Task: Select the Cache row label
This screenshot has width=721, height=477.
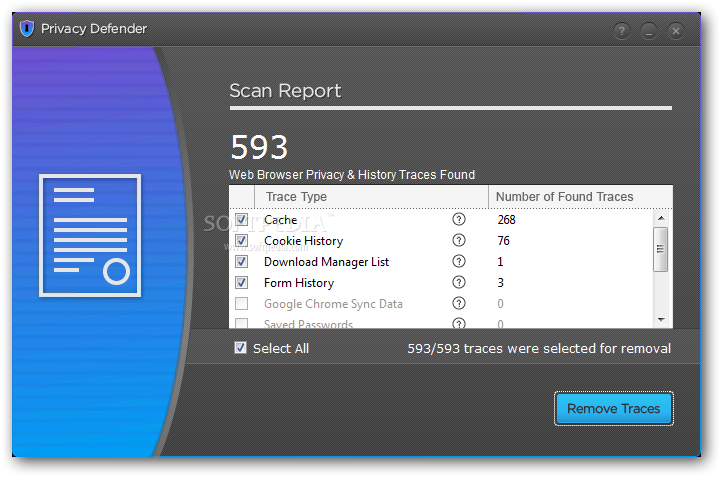Action: click(280, 220)
